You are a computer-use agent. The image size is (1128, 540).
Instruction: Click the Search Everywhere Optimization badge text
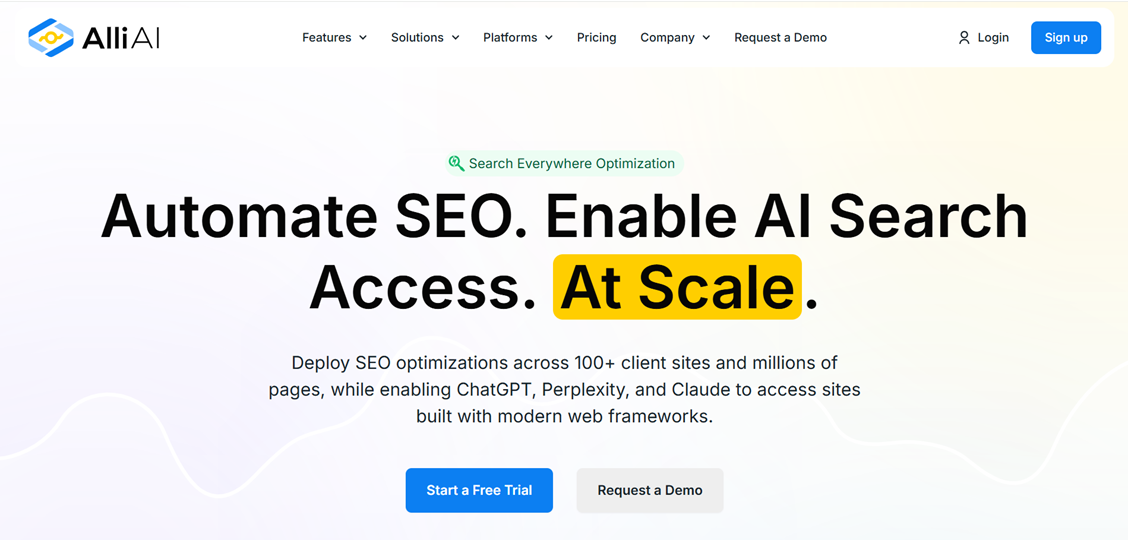coord(571,163)
